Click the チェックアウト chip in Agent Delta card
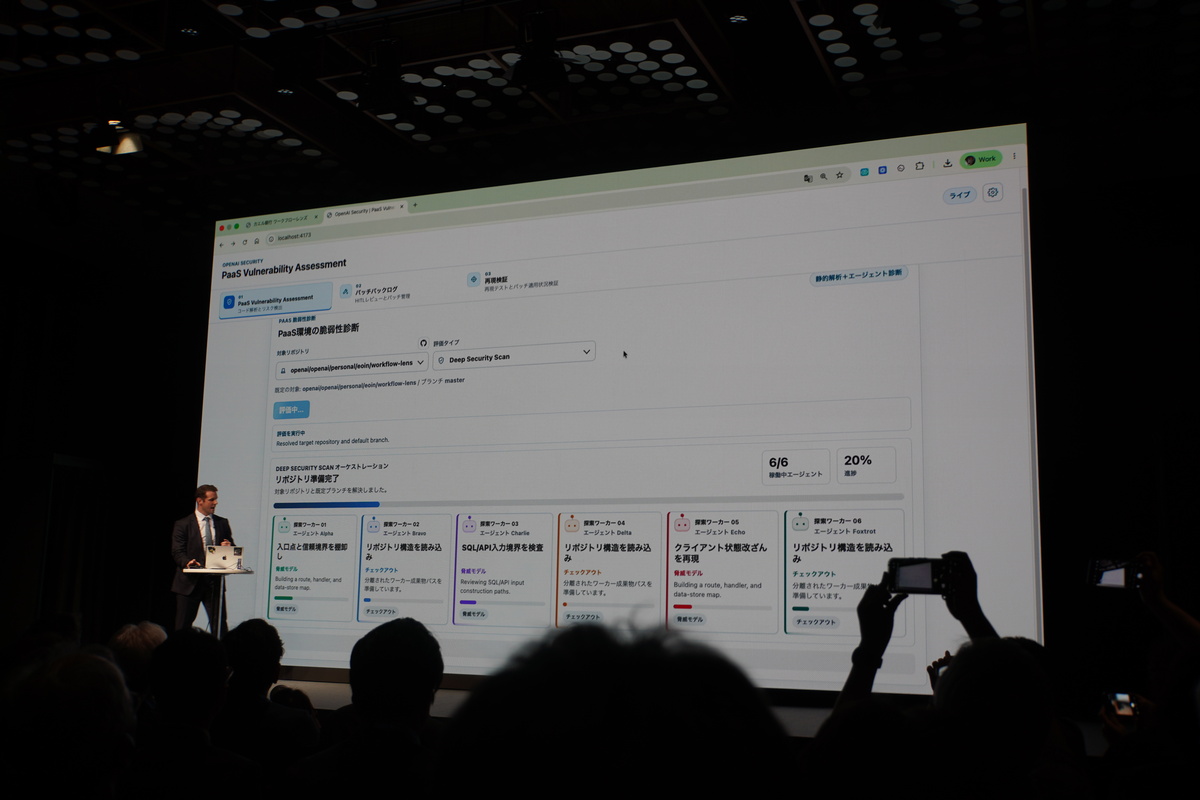The width and height of the screenshot is (1200, 800). (x=583, y=617)
